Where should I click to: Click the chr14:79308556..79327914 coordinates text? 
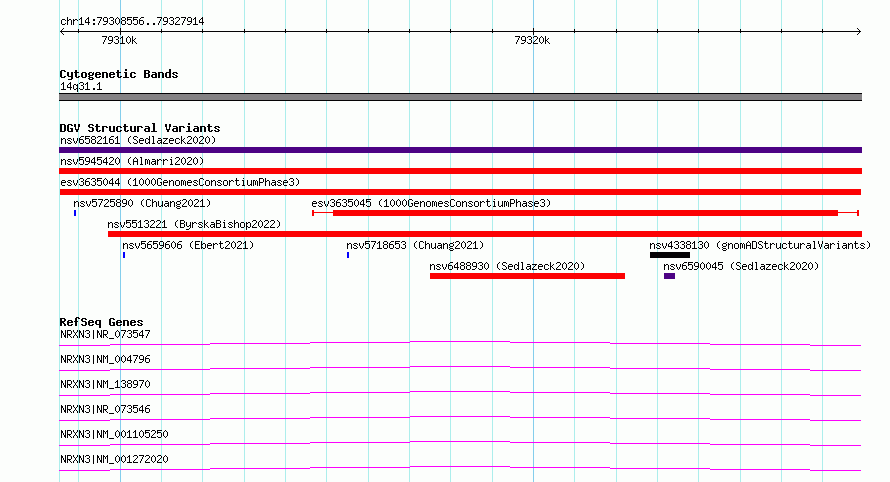click(x=132, y=21)
